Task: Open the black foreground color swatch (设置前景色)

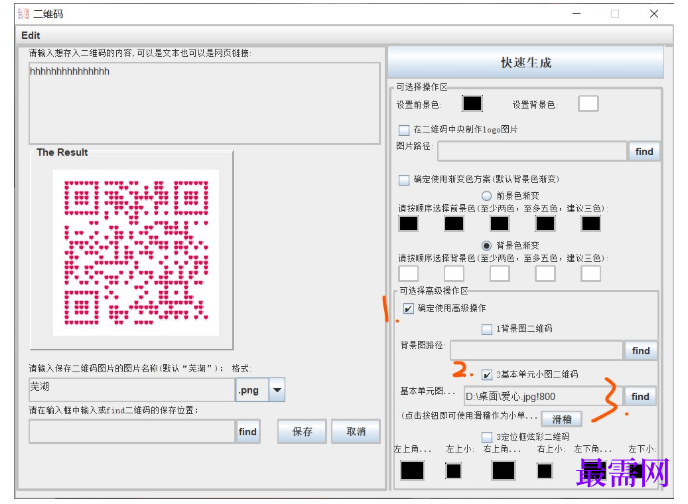Action: point(473,104)
